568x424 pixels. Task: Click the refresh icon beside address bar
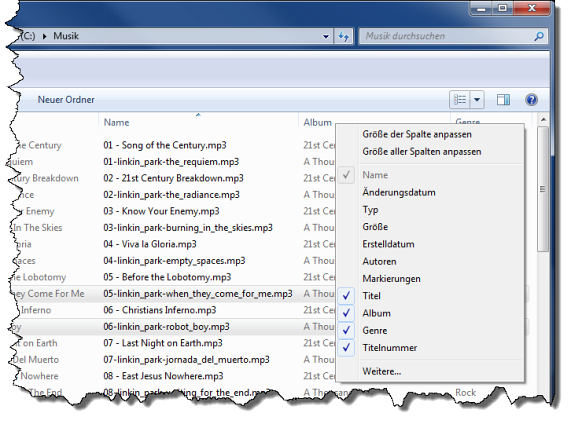pyautogui.click(x=343, y=36)
